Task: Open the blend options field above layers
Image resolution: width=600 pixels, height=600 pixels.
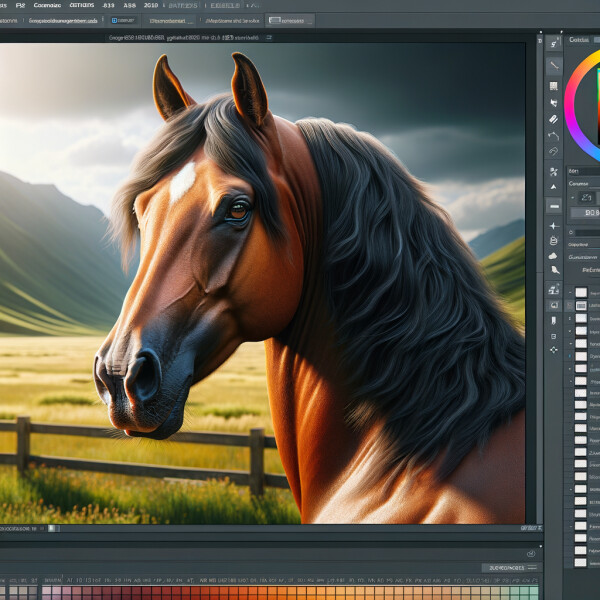Action: coord(583,242)
